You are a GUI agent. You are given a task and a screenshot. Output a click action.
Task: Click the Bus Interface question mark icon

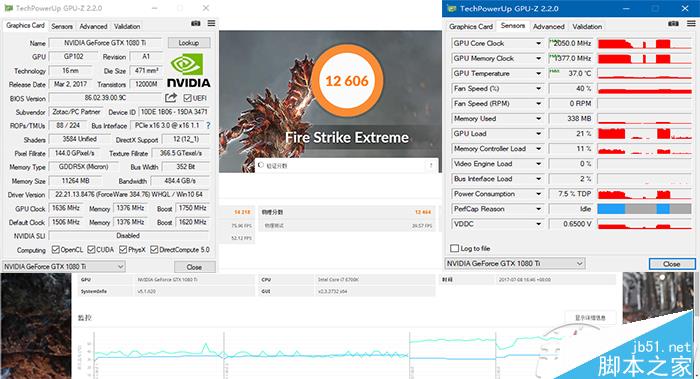[208, 126]
